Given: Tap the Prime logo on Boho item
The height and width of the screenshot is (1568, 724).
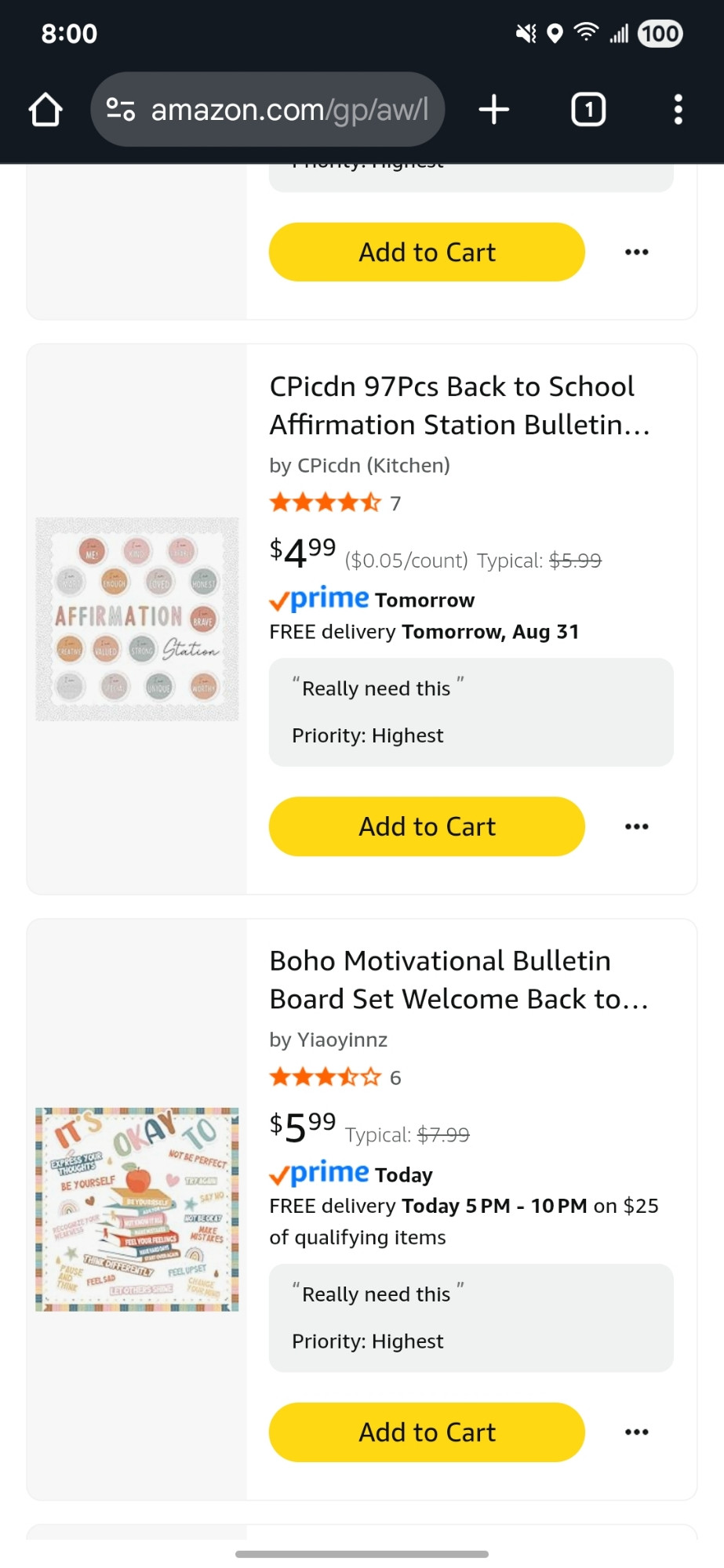Looking at the screenshot, I should 318,1174.
